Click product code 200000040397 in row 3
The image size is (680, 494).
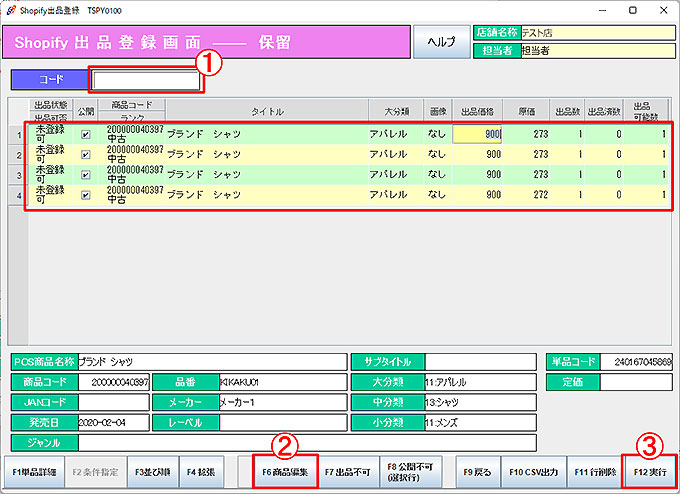coord(135,170)
